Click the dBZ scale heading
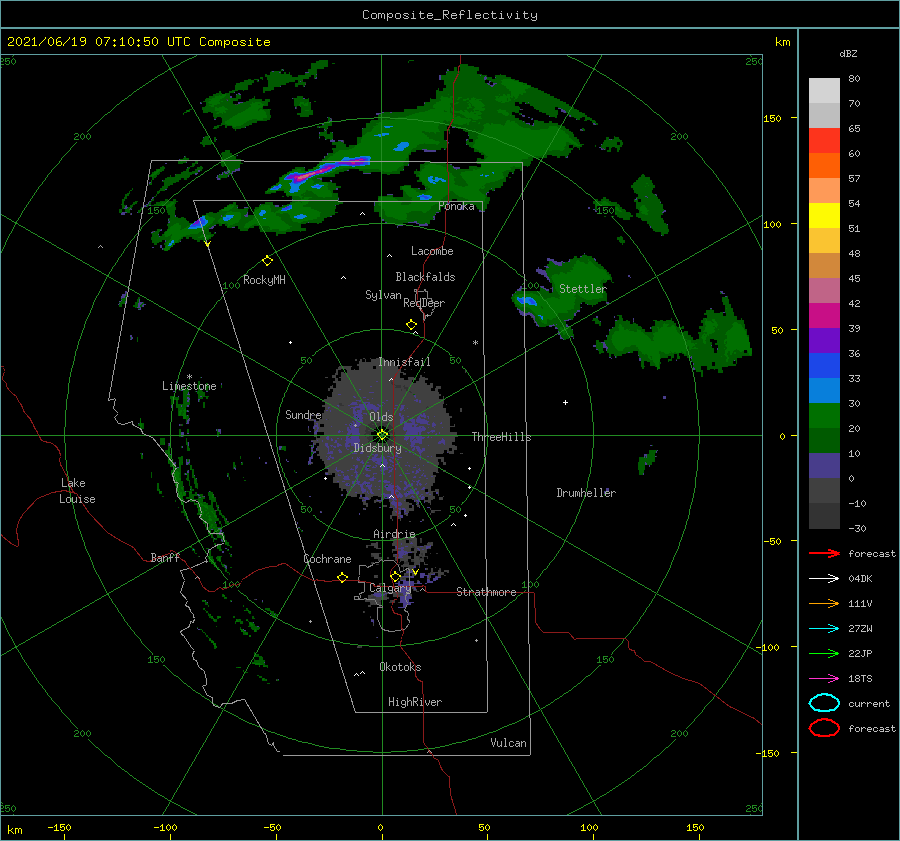Screen dimensions: 900x841 coord(848,53)
